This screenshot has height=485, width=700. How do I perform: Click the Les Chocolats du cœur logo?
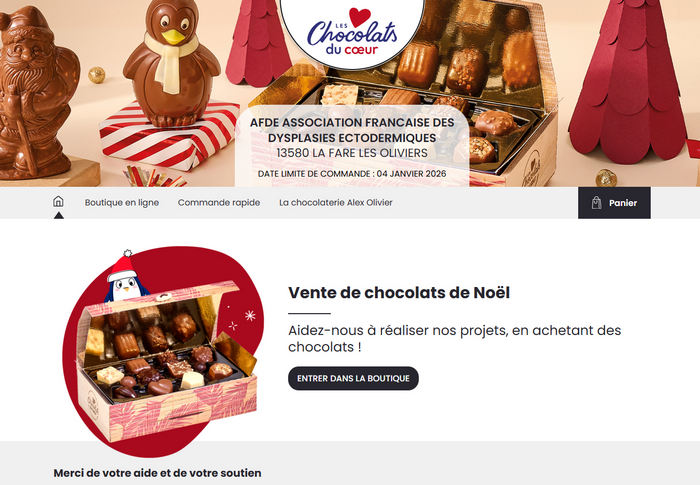point(352,32)
